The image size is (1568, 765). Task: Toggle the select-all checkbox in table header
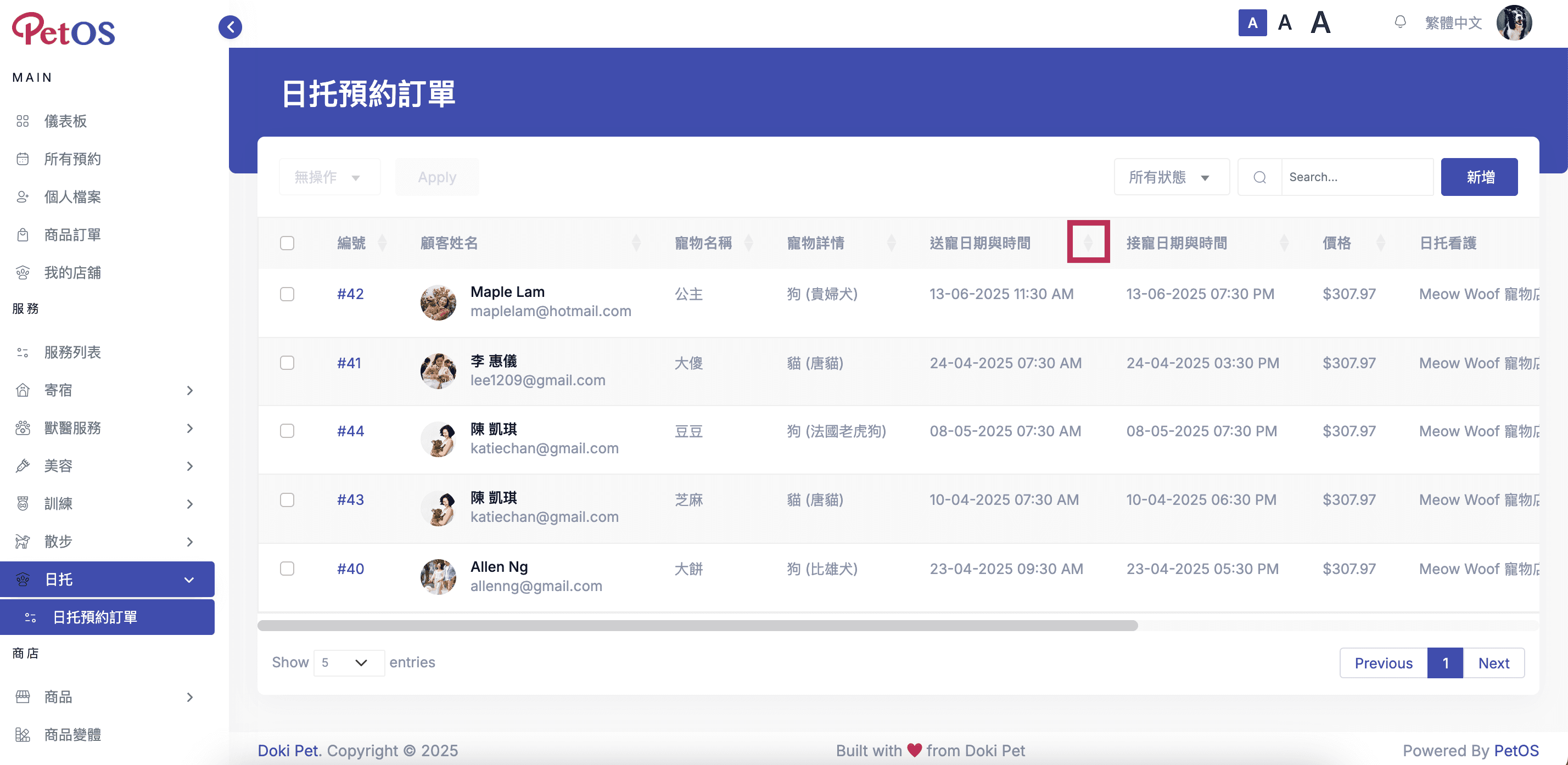[x=287, y=243]
